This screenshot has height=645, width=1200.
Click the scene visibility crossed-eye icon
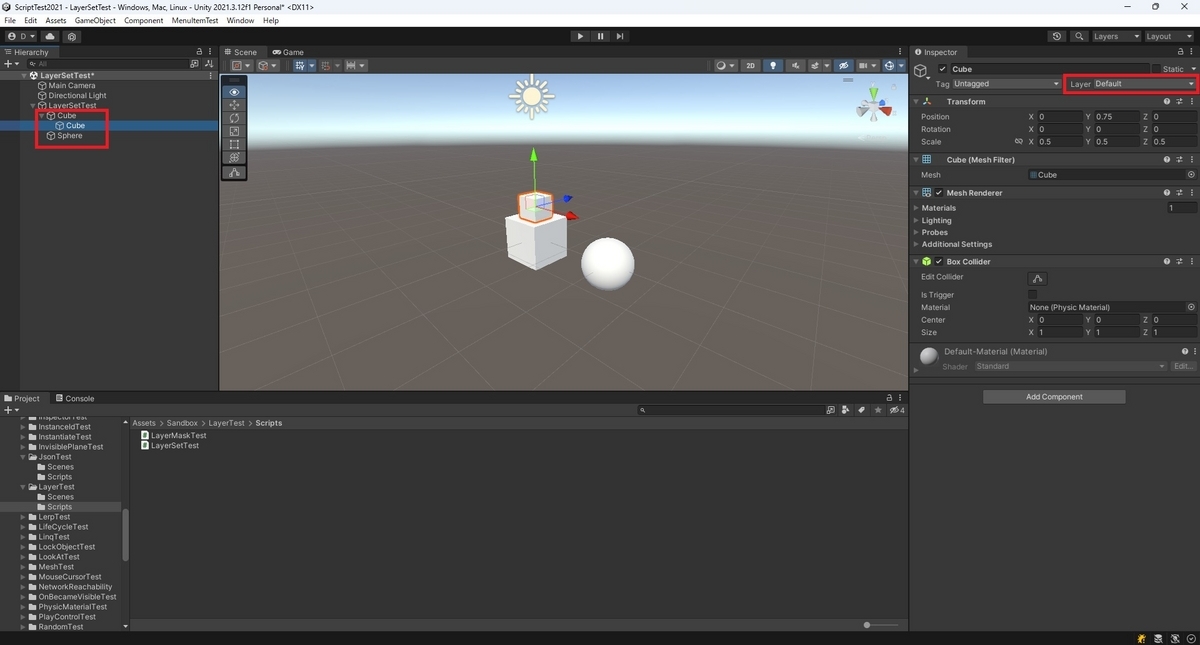tap(843, 65)
